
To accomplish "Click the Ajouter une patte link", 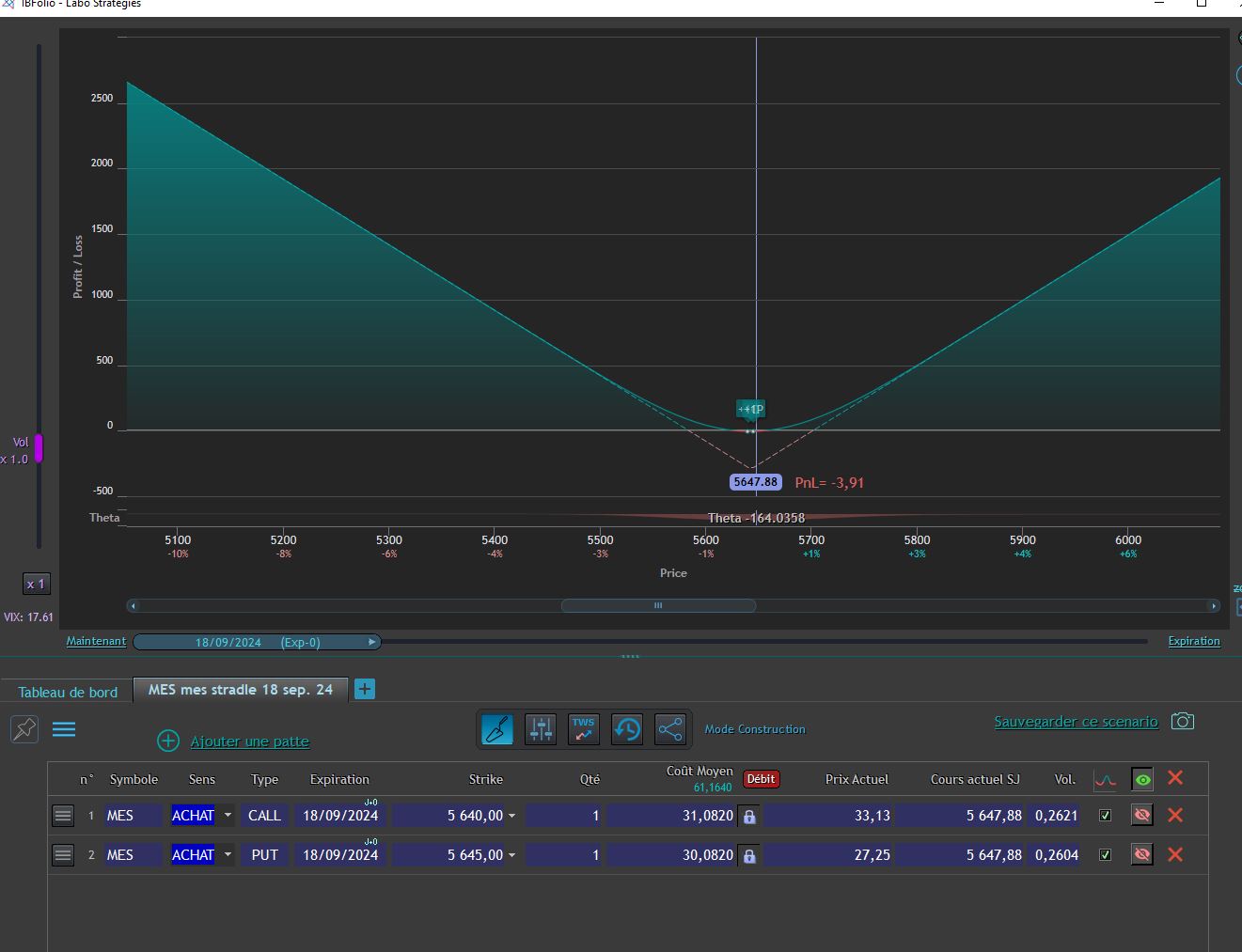I will click(250, 741).
